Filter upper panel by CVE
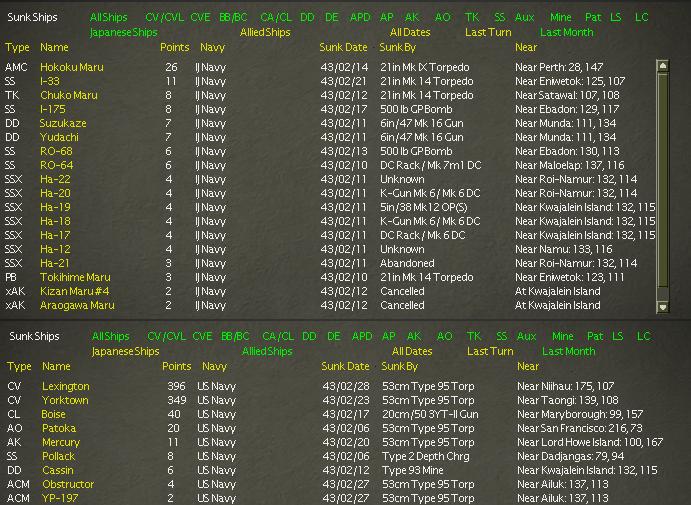This screenshot has height=505, width=691. pyautogui.click(x=201, y=17)
